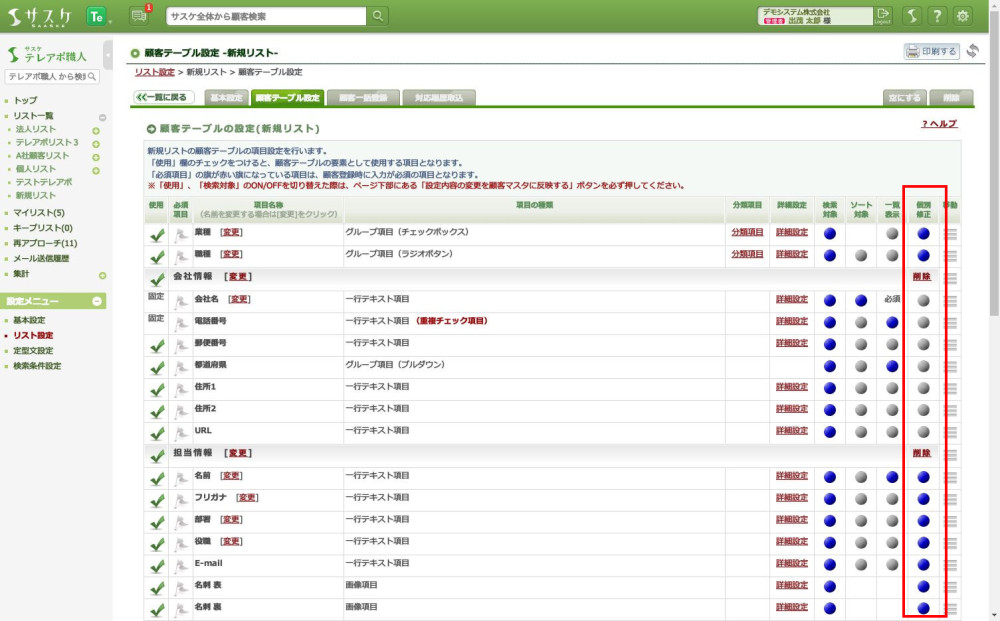
Task: Open 詳細設定 link for 会社名 row
Action: 791,300
